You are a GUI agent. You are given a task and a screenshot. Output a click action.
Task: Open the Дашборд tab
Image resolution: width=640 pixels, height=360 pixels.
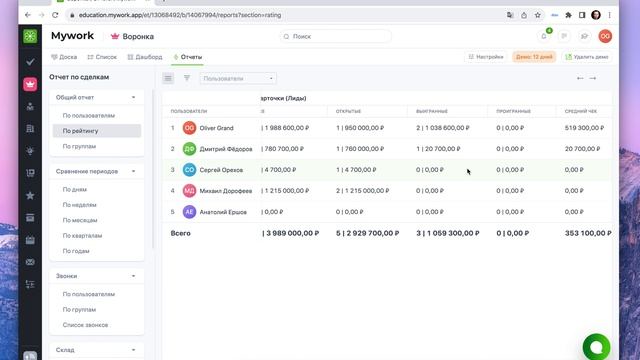[144, 57]
